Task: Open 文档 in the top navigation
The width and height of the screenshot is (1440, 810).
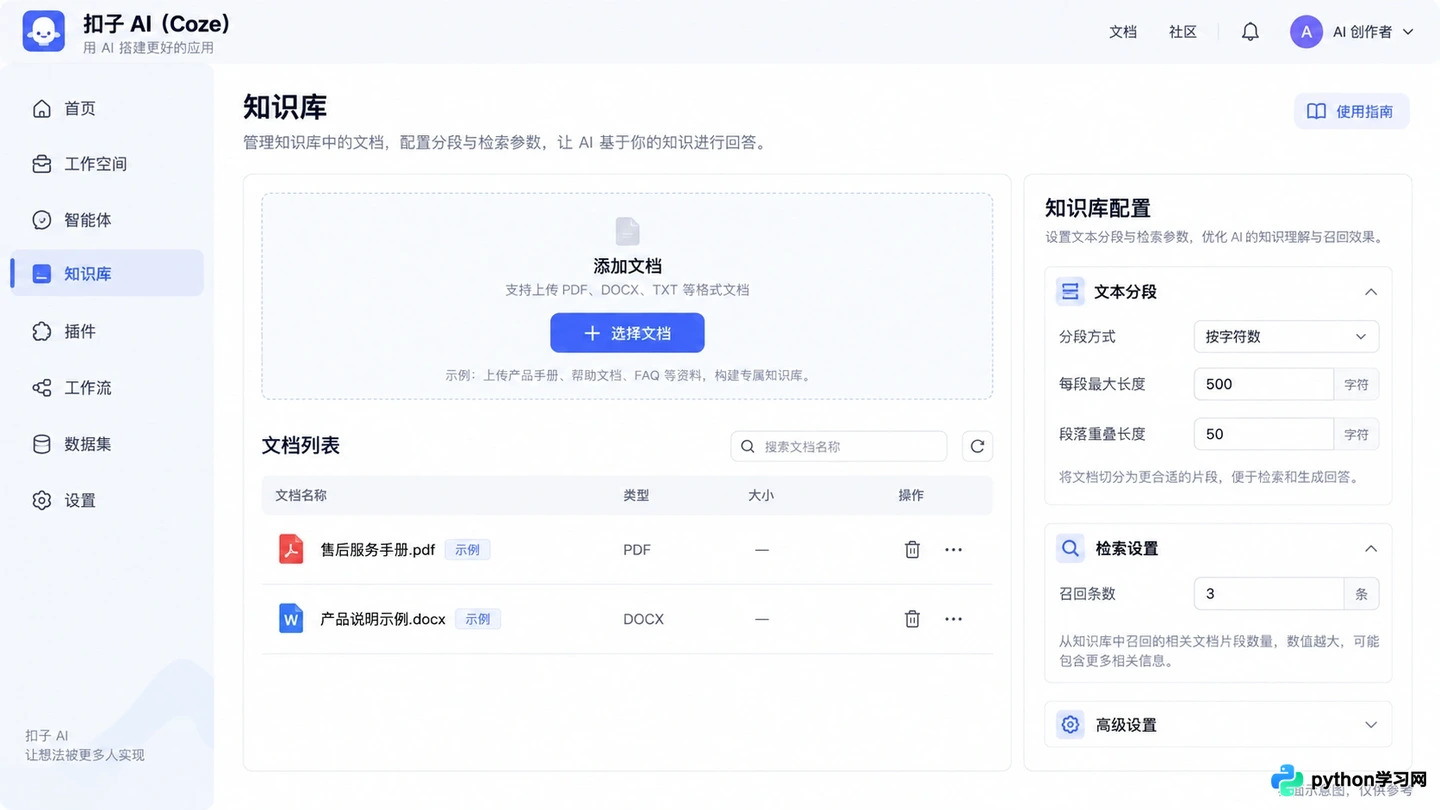Action: (1123, 32)
